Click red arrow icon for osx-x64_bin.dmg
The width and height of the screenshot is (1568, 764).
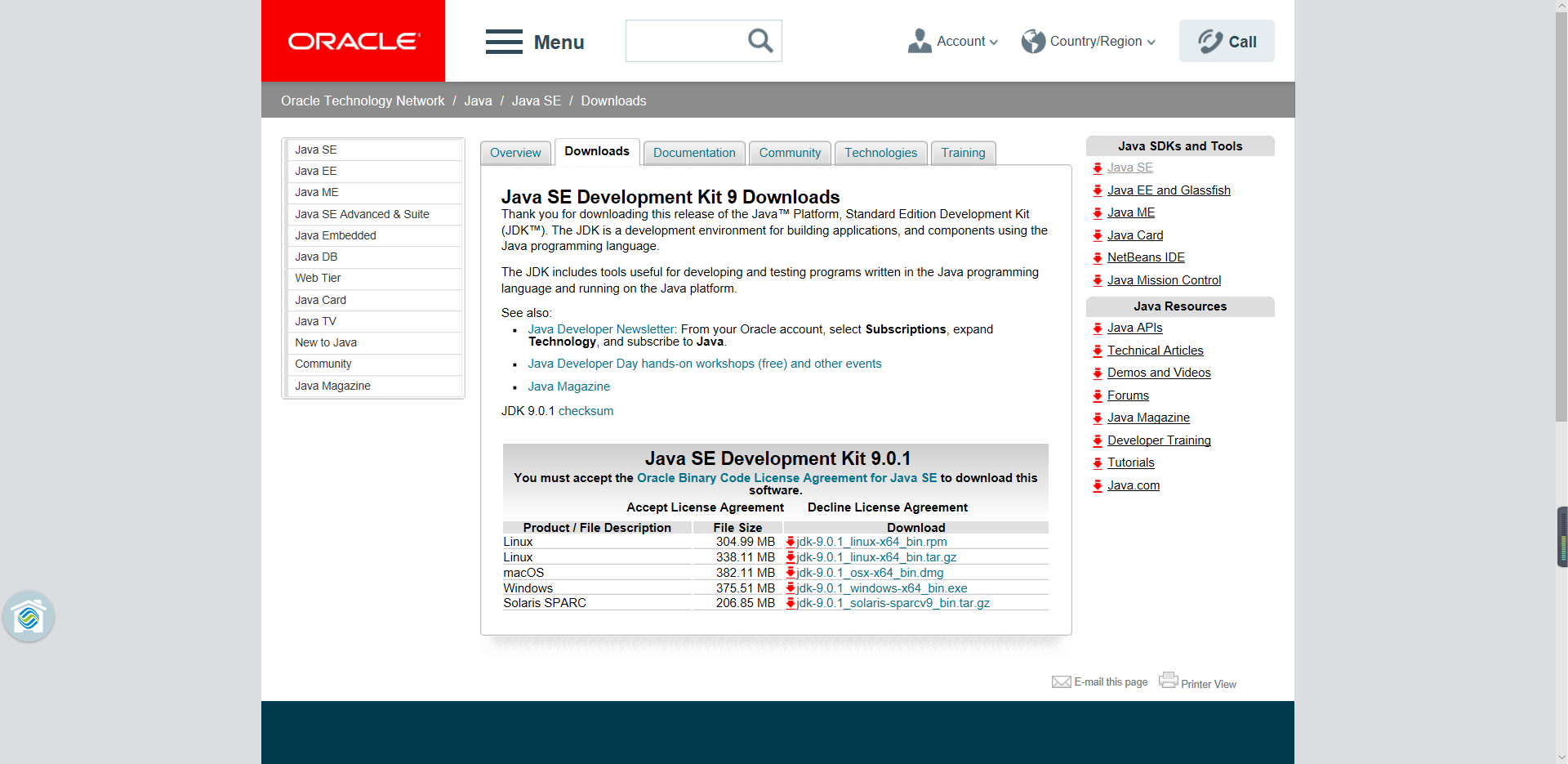point(791,573)
